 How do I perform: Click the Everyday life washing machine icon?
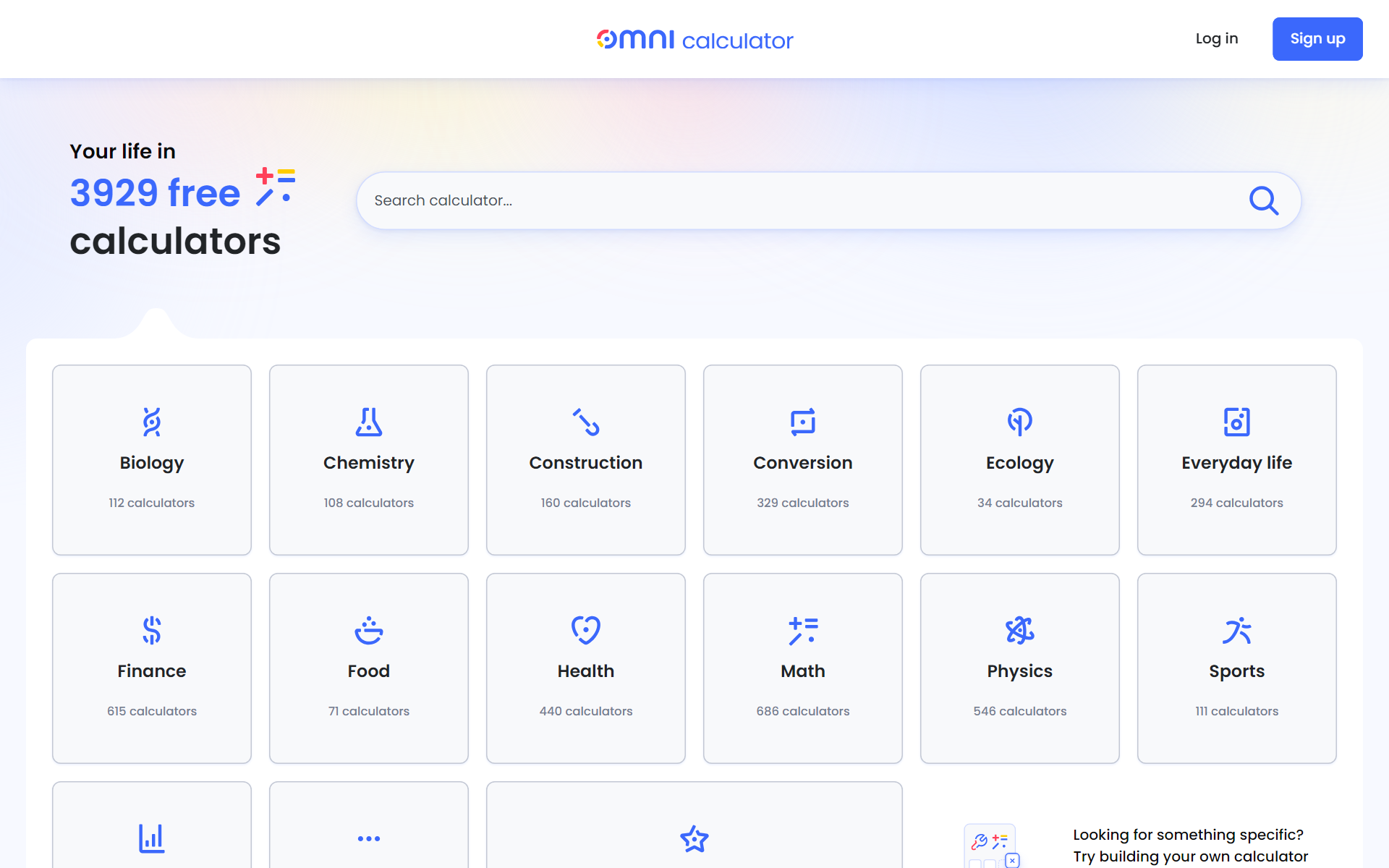[1237, 422]
